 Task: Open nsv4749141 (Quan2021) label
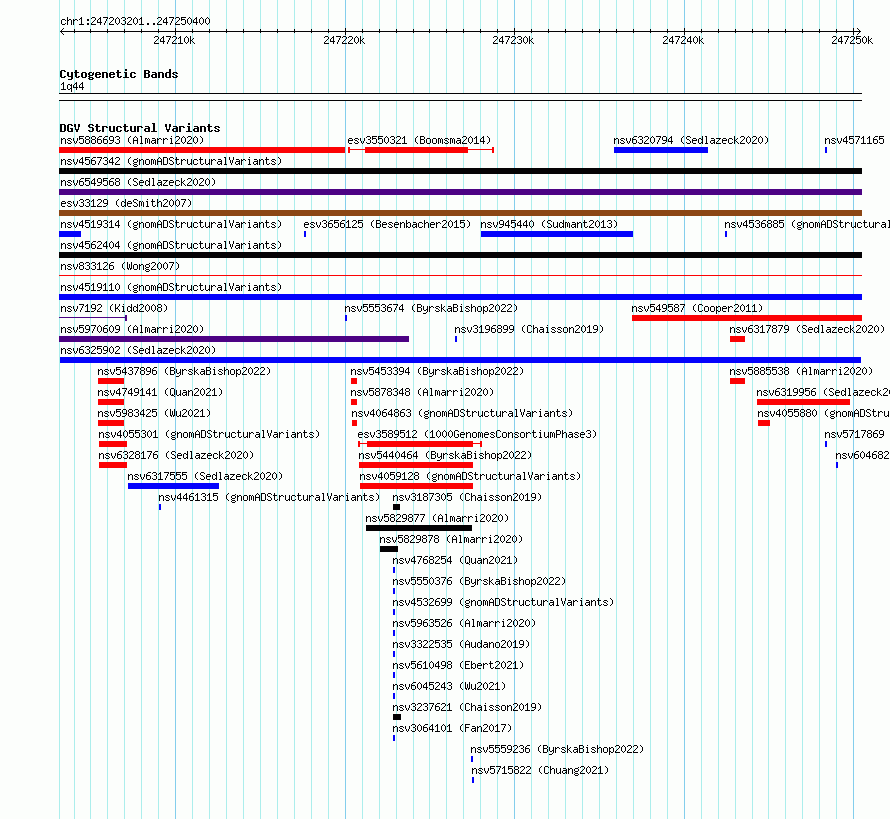[160, 392]
